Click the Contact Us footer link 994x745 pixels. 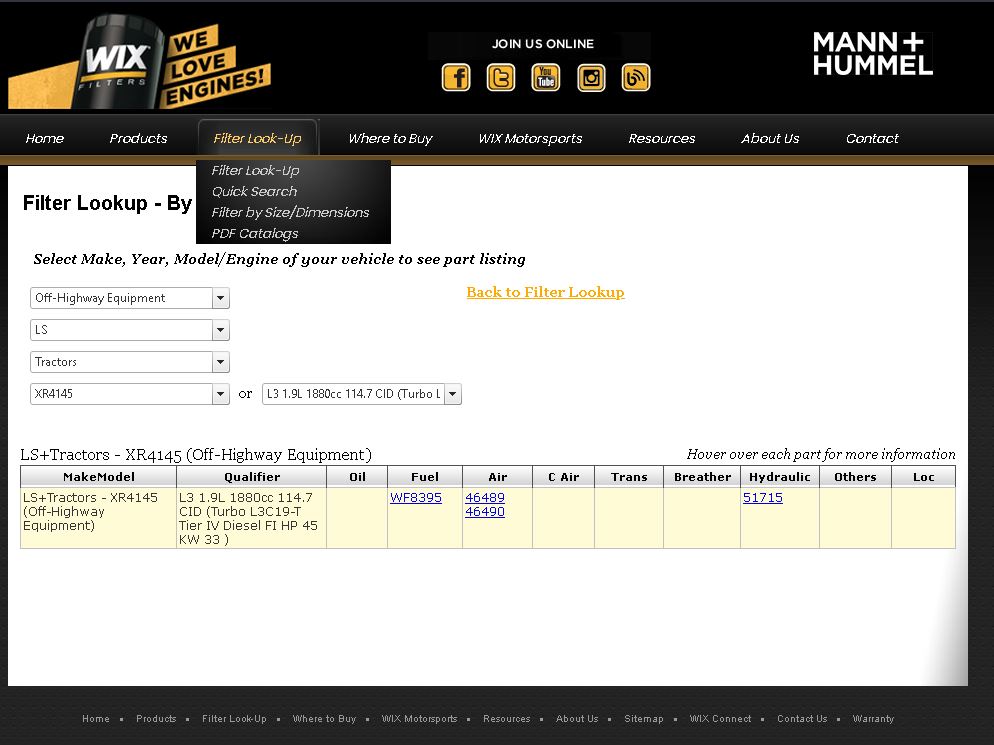click(x=802, y=718)
